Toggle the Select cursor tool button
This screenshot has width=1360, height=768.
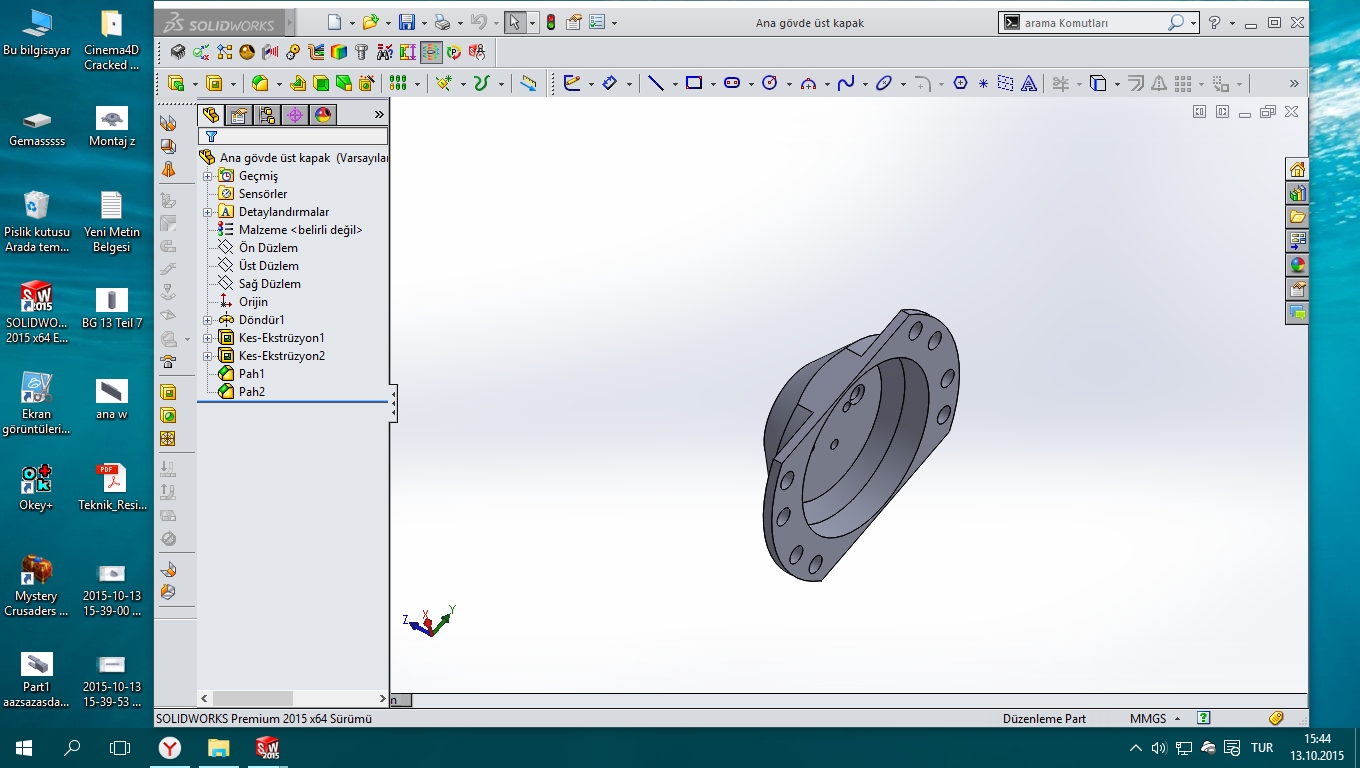coord(515,22)
